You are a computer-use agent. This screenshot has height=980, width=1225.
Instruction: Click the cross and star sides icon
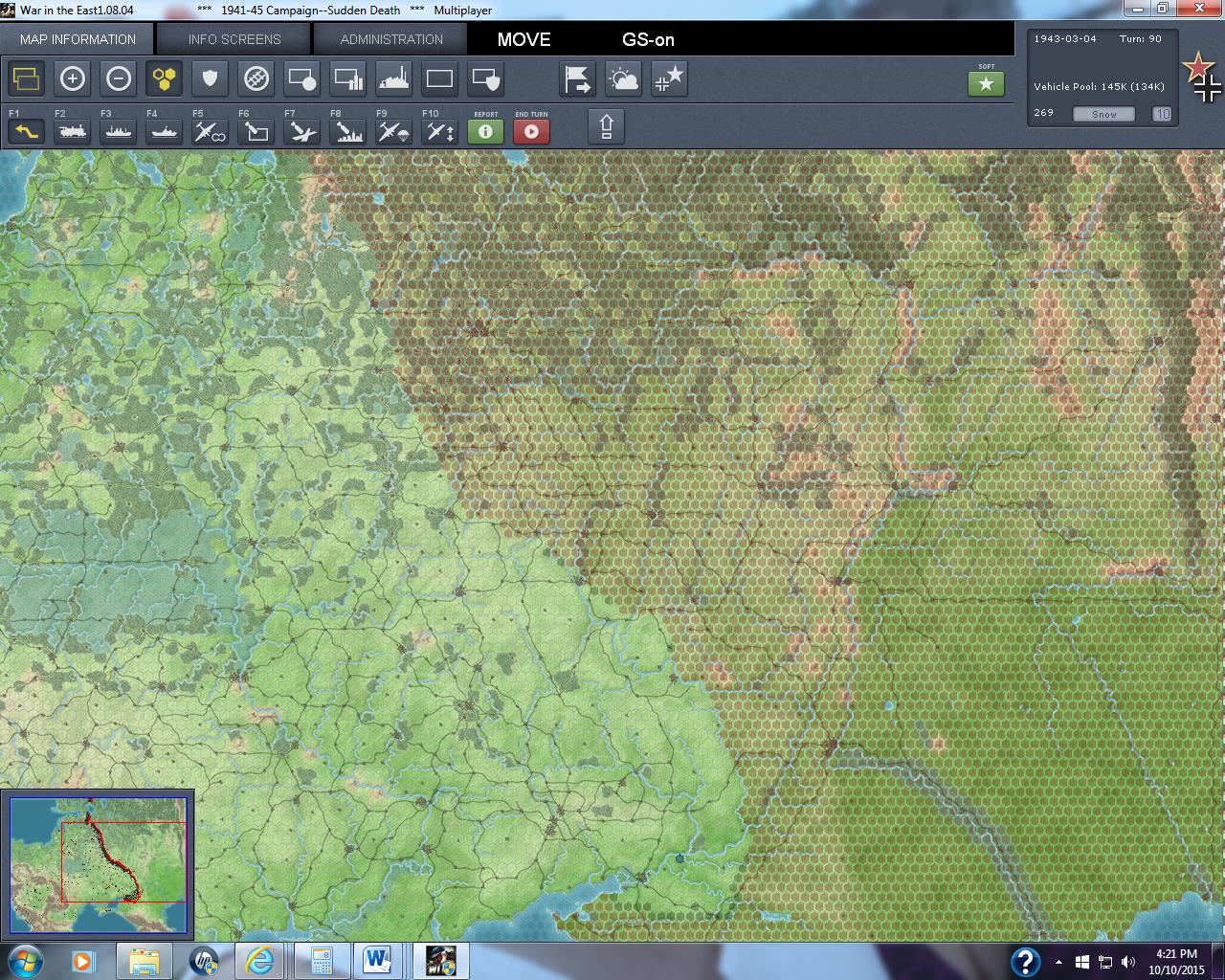point(670,78)
